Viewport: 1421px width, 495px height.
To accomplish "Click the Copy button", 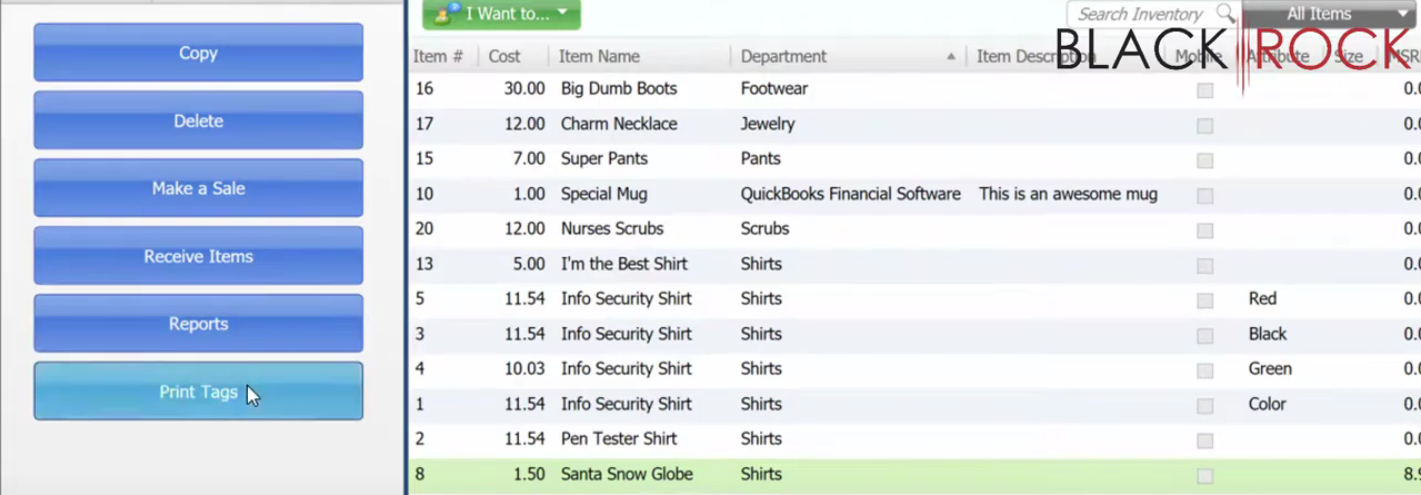I will click(x=198, y=53).
